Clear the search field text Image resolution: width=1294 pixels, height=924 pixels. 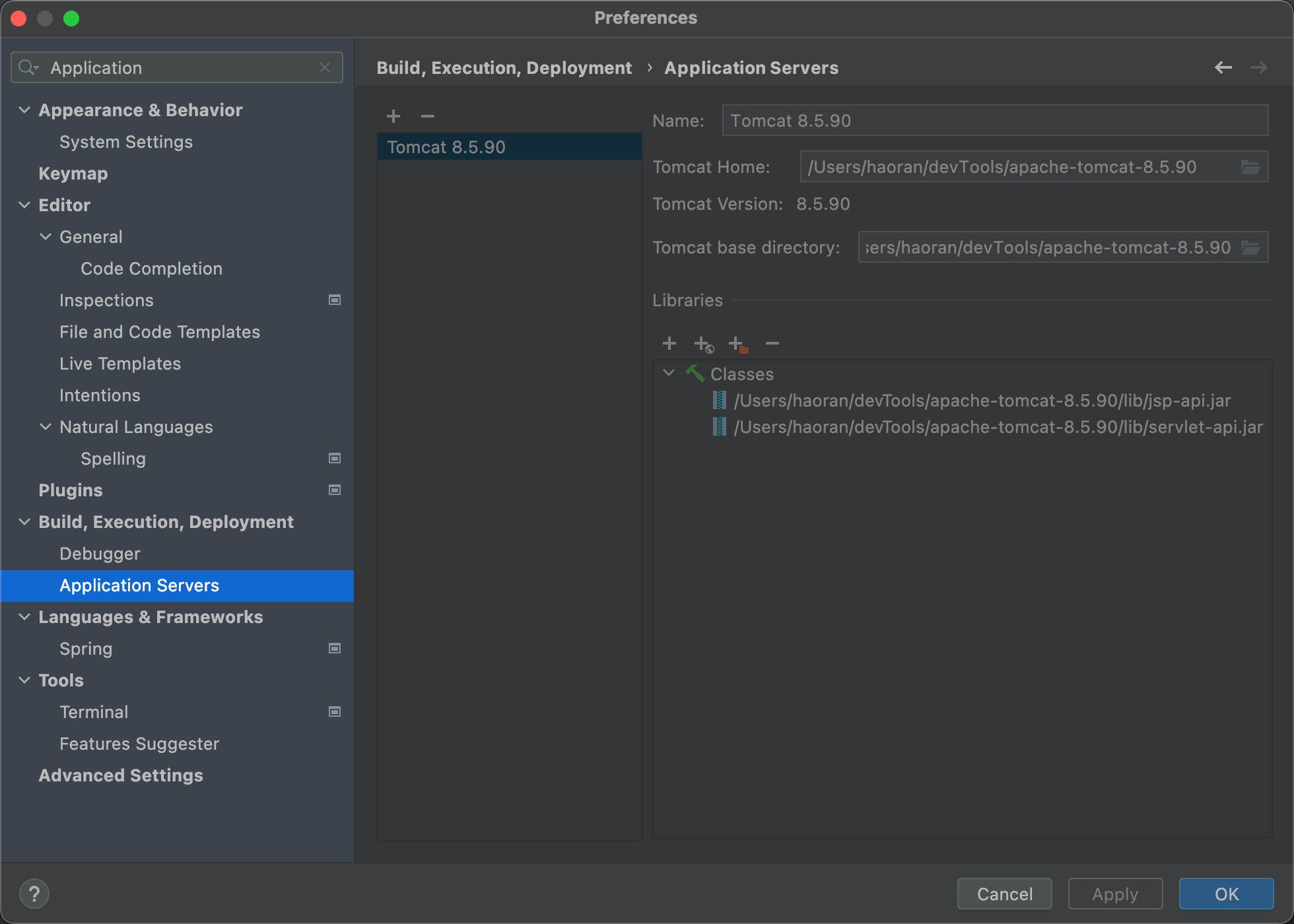click(x=325, y=67)
